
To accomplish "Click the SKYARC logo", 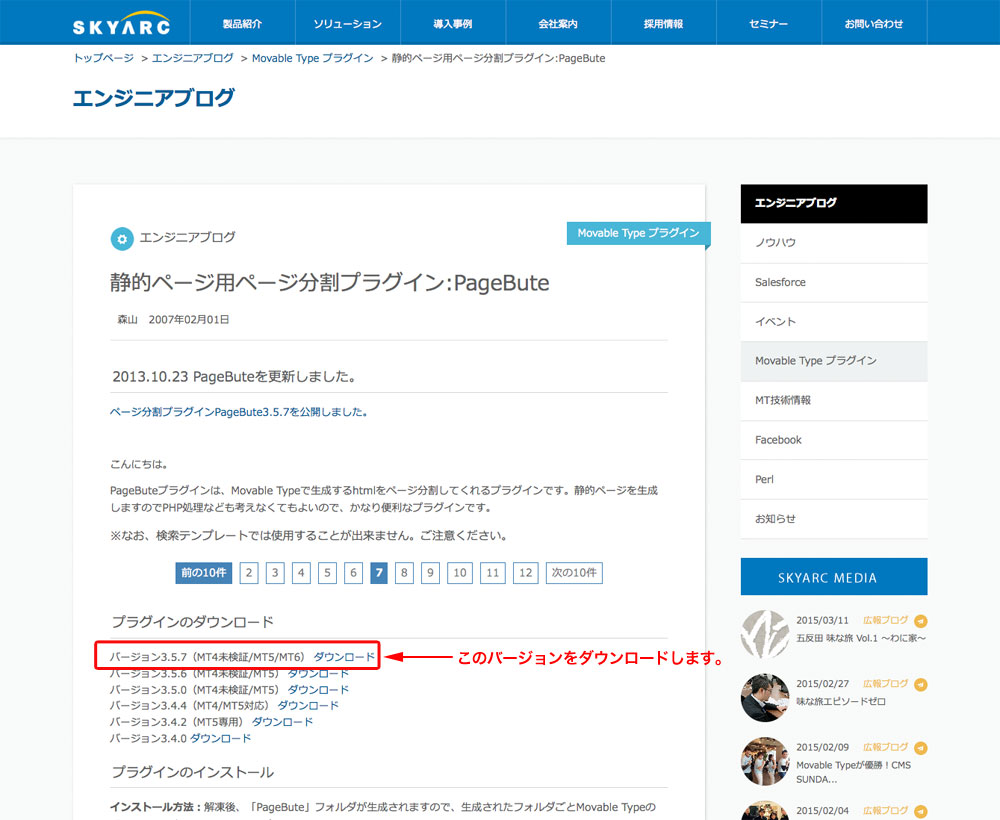I will 121,23.
